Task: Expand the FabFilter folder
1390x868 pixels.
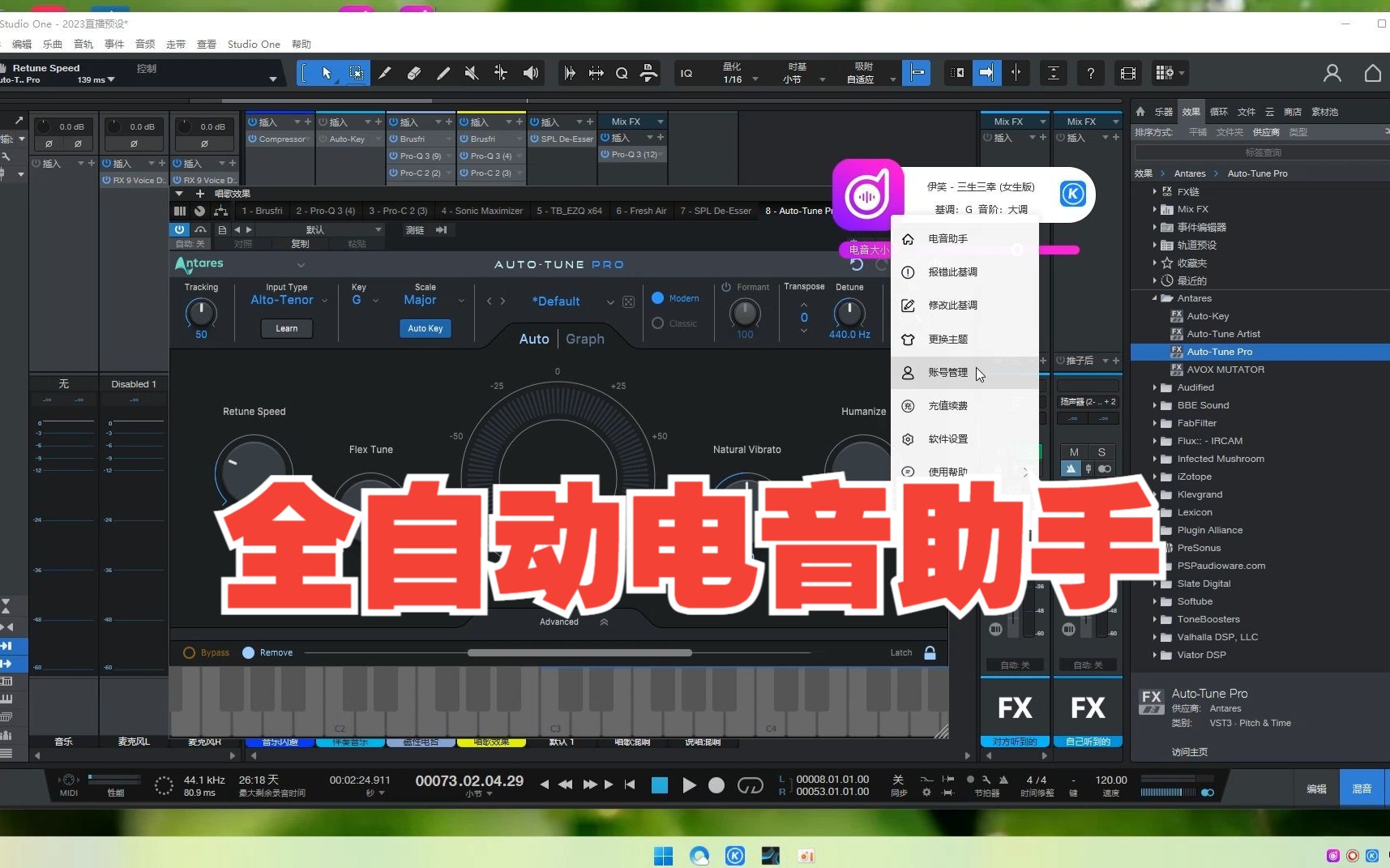Action: (1155, 423)
